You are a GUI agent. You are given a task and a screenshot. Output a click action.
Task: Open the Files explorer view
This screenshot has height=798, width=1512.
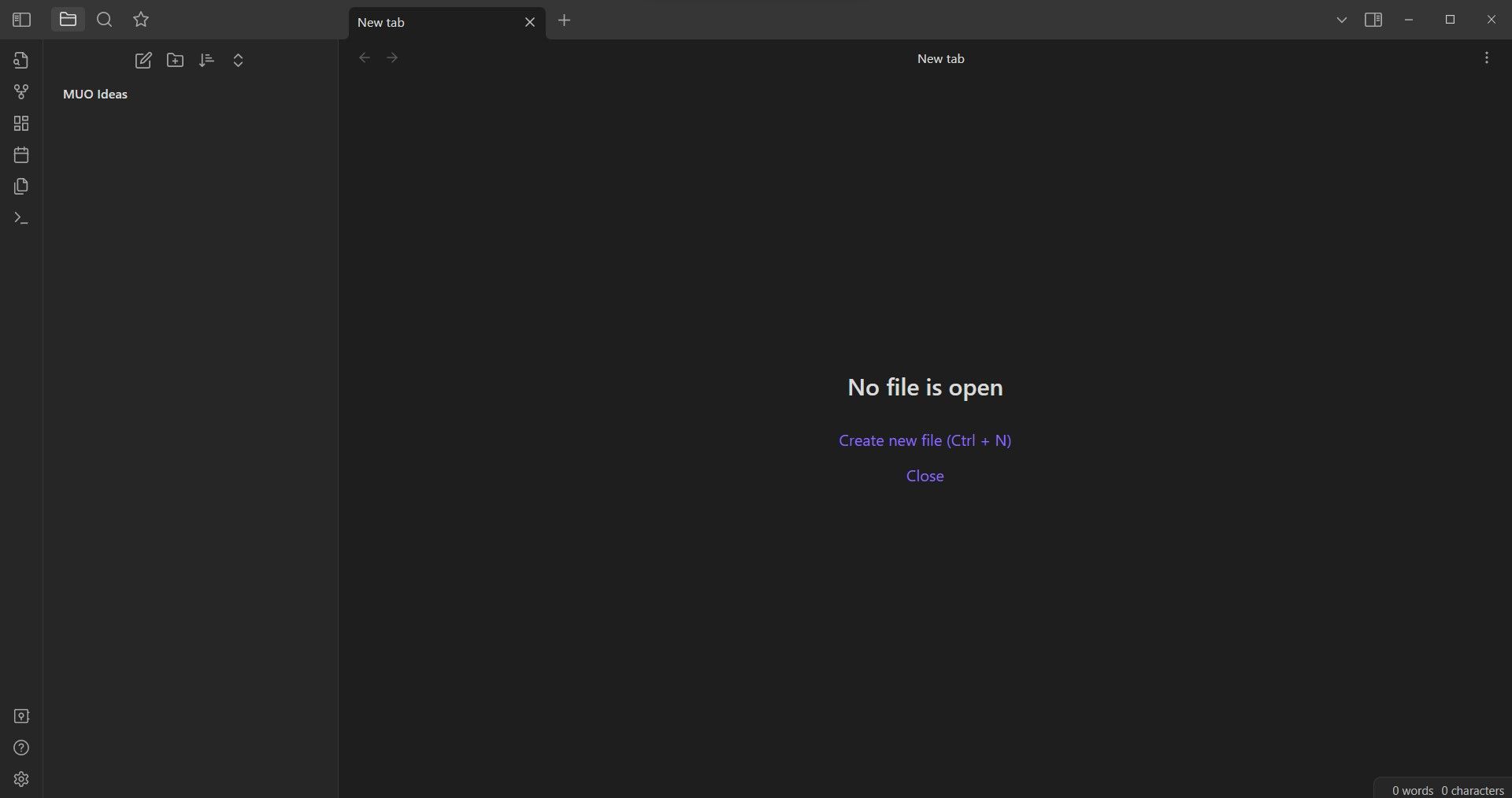(x=68, y=20)
